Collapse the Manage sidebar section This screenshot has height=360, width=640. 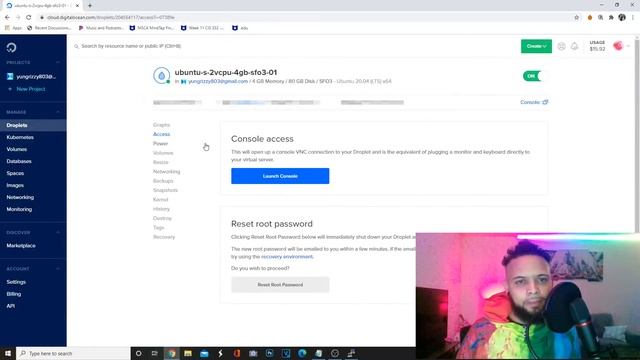(58, 112)
